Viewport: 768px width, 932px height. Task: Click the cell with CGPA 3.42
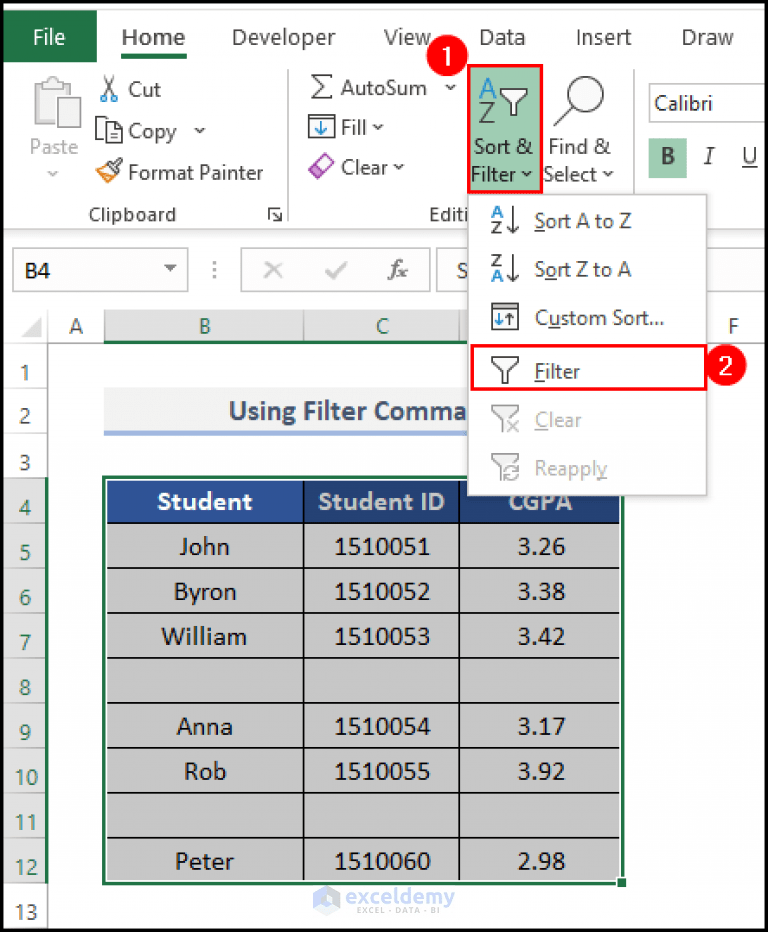point(540,637)
